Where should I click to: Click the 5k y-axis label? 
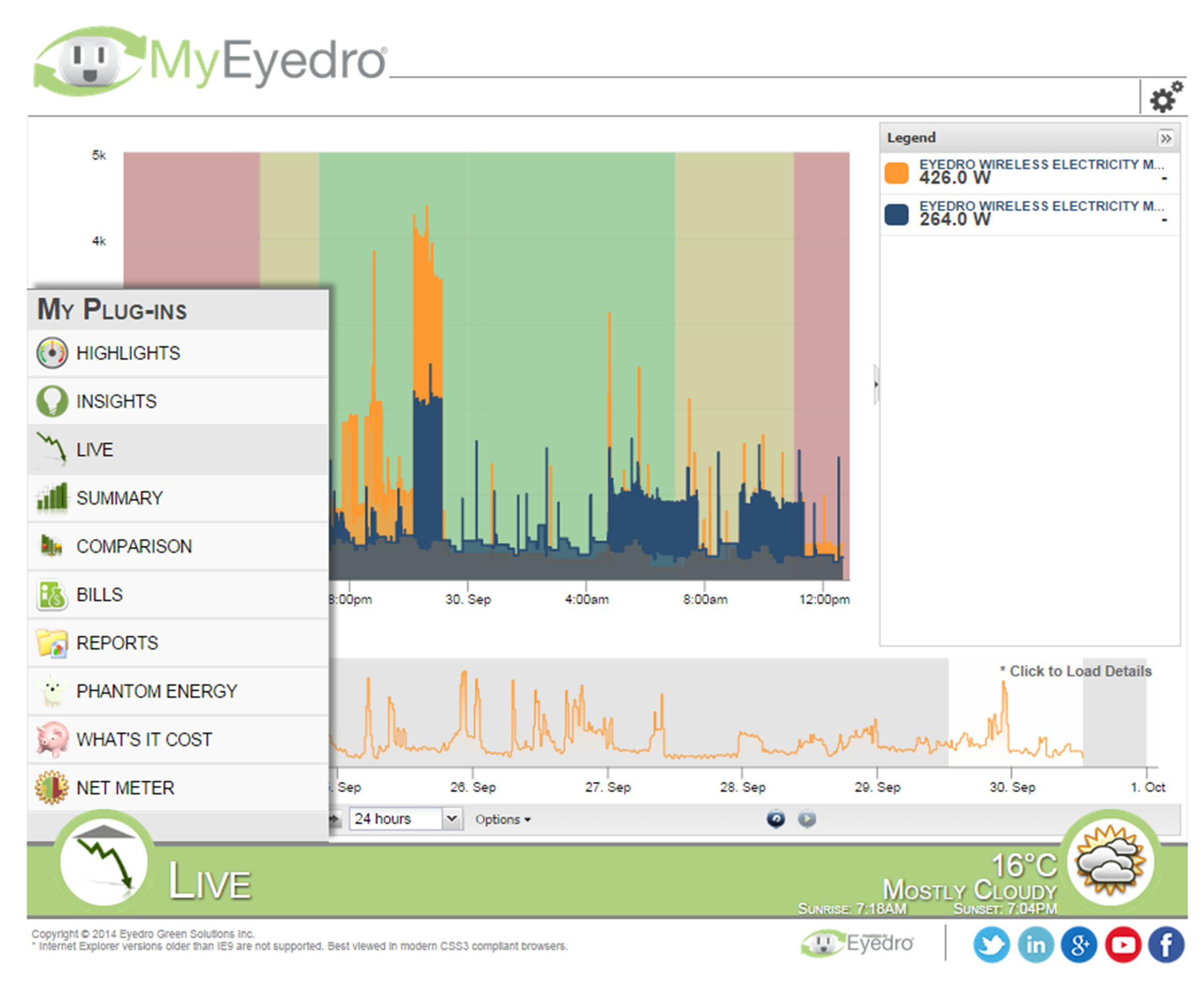[x=99, y=155]
